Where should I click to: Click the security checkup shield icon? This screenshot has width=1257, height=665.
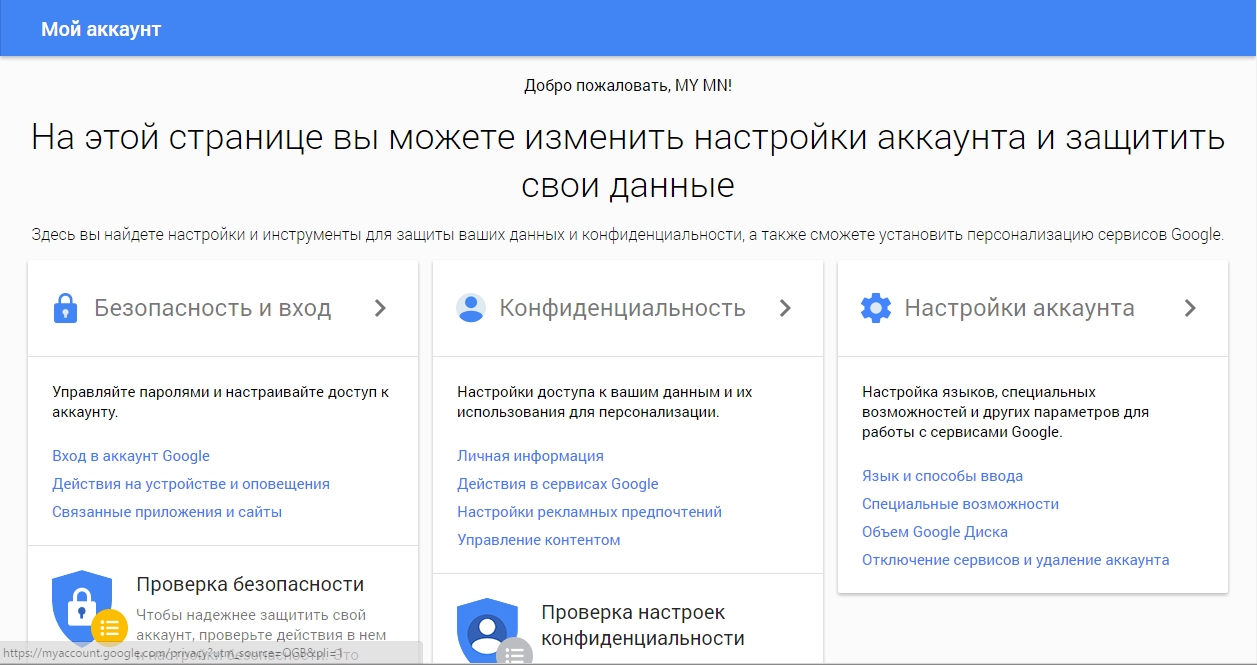(x=84, y=606)
